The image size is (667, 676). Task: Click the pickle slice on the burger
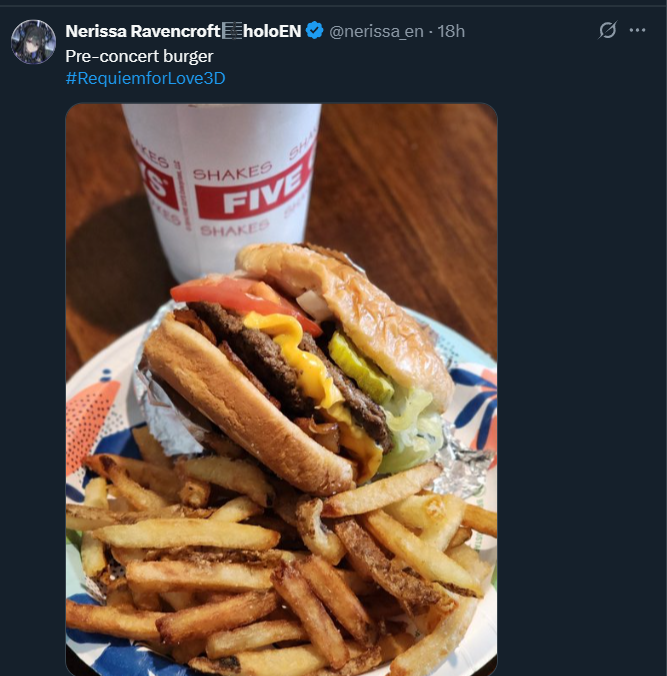click(360, 366)
